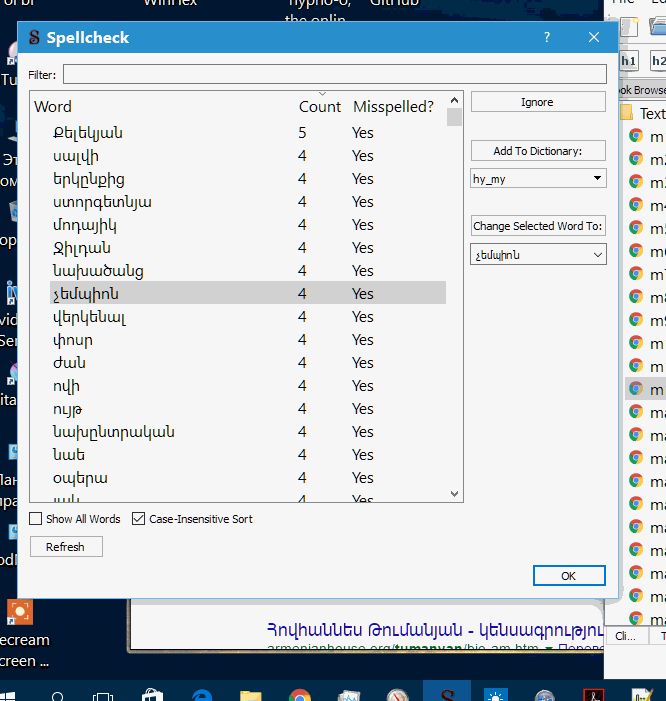This screenshot has width=666, height=701.
Task: Select the word ստորգետնյա in the list
Action: point(102,202)
